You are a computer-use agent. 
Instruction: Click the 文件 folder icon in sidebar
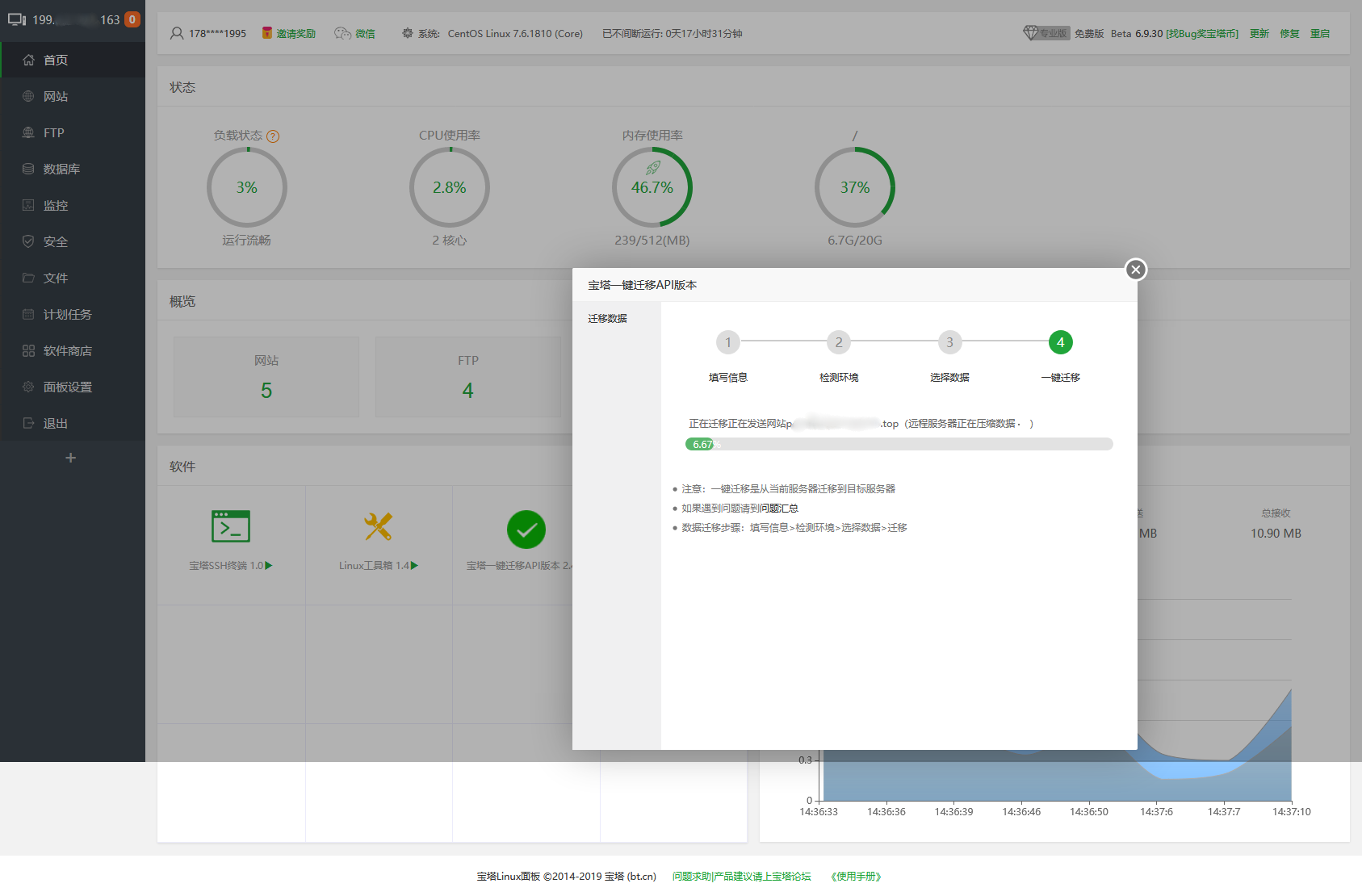pyautogui.click(x=28, y=278)
